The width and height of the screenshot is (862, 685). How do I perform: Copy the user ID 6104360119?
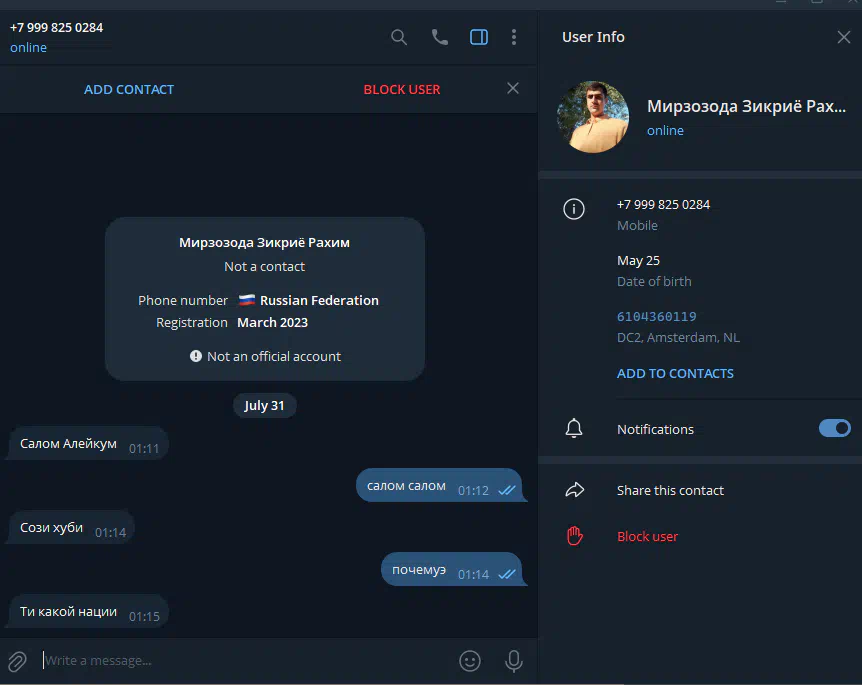(656, 317)
